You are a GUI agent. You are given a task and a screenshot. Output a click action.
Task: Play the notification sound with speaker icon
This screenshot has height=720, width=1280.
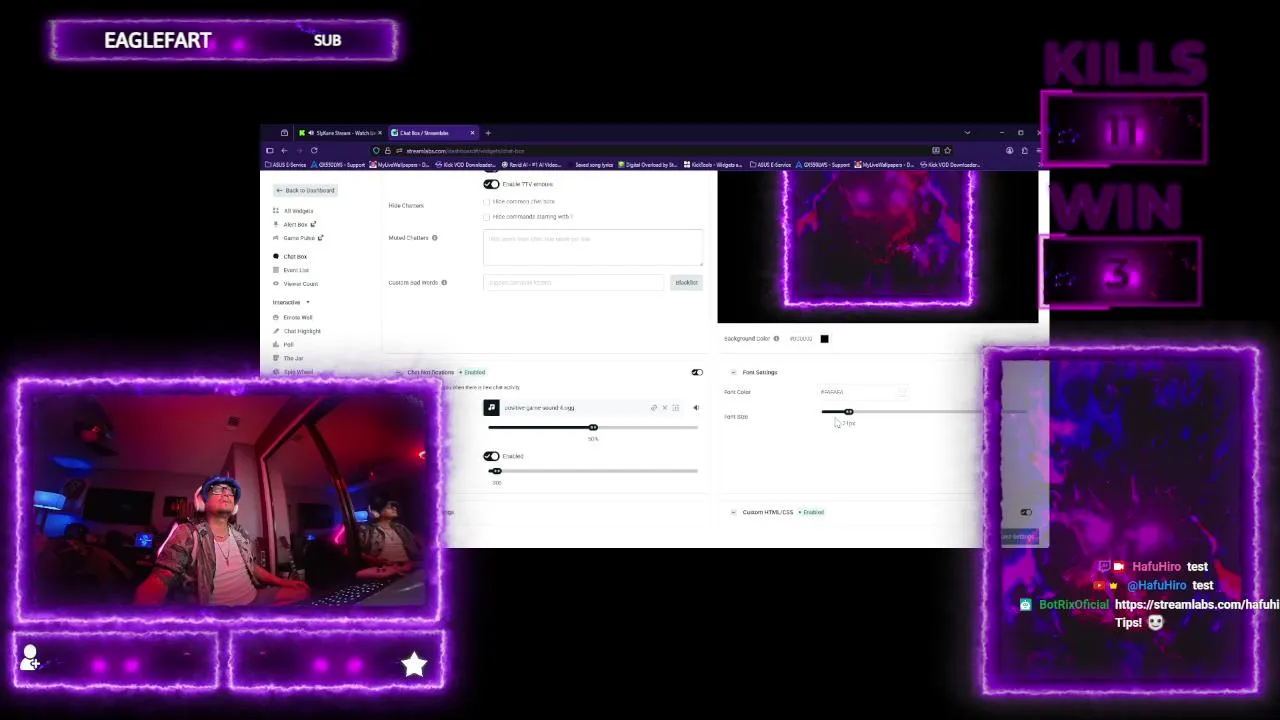[696, 408]
